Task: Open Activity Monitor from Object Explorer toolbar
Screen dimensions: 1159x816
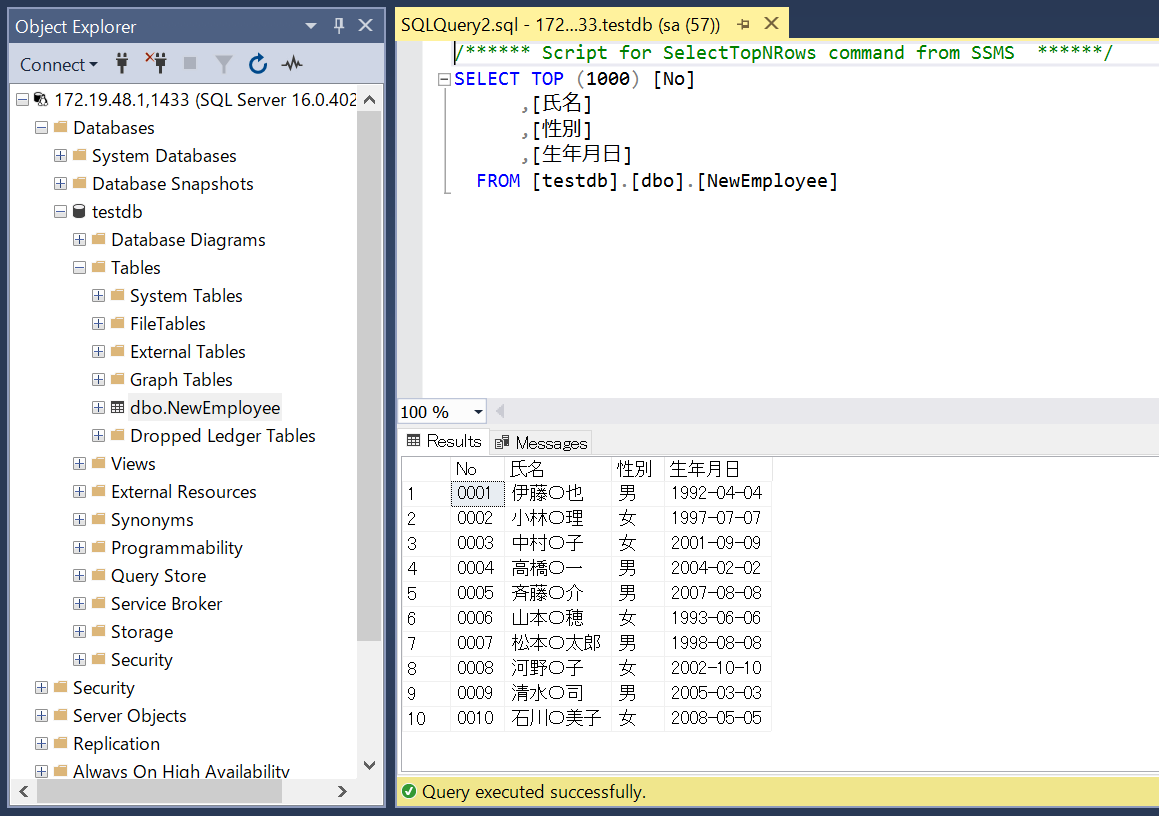Action: tap(290, 63)
